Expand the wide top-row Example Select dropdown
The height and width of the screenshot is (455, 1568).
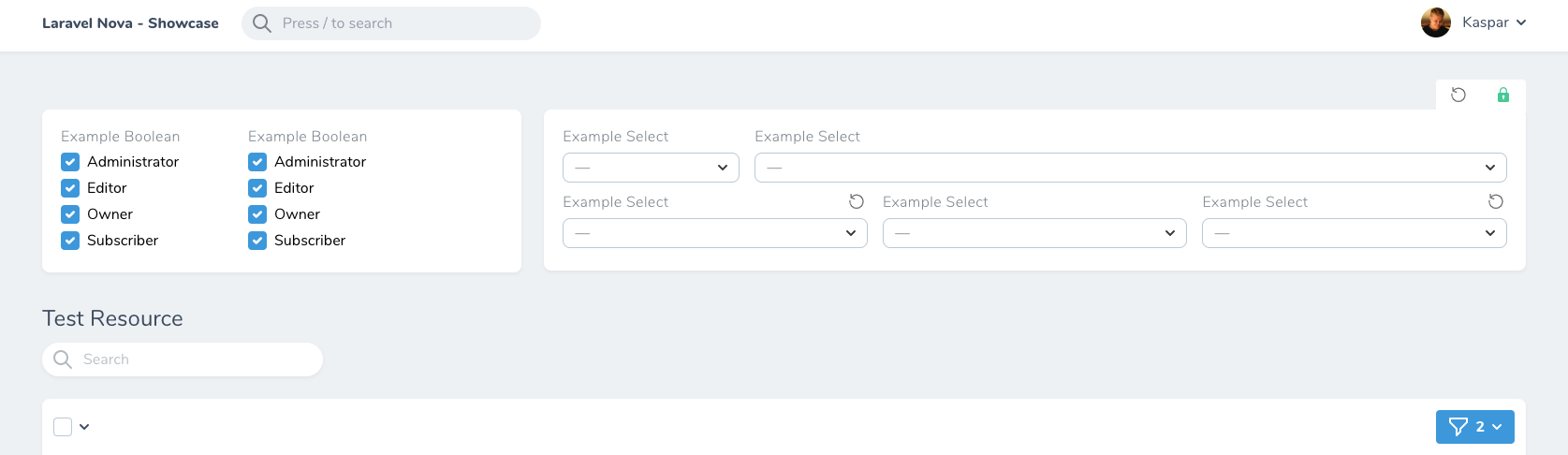tap(1131, 168)
